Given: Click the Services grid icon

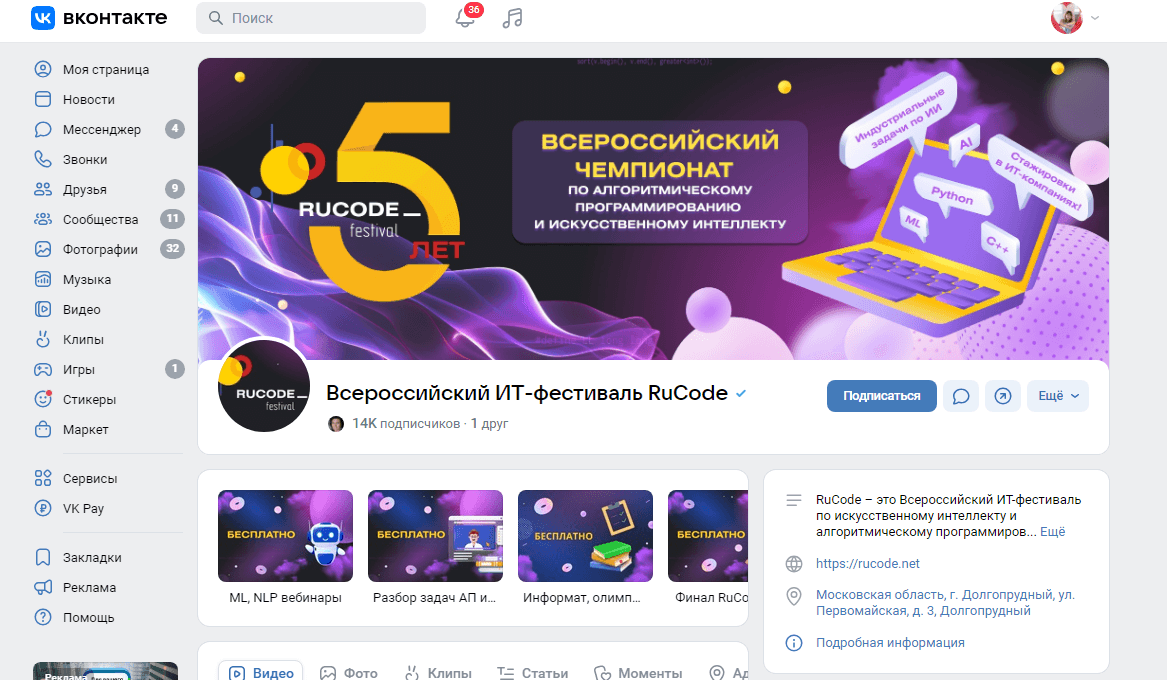Looking at the screenshot, I should 43,478.
